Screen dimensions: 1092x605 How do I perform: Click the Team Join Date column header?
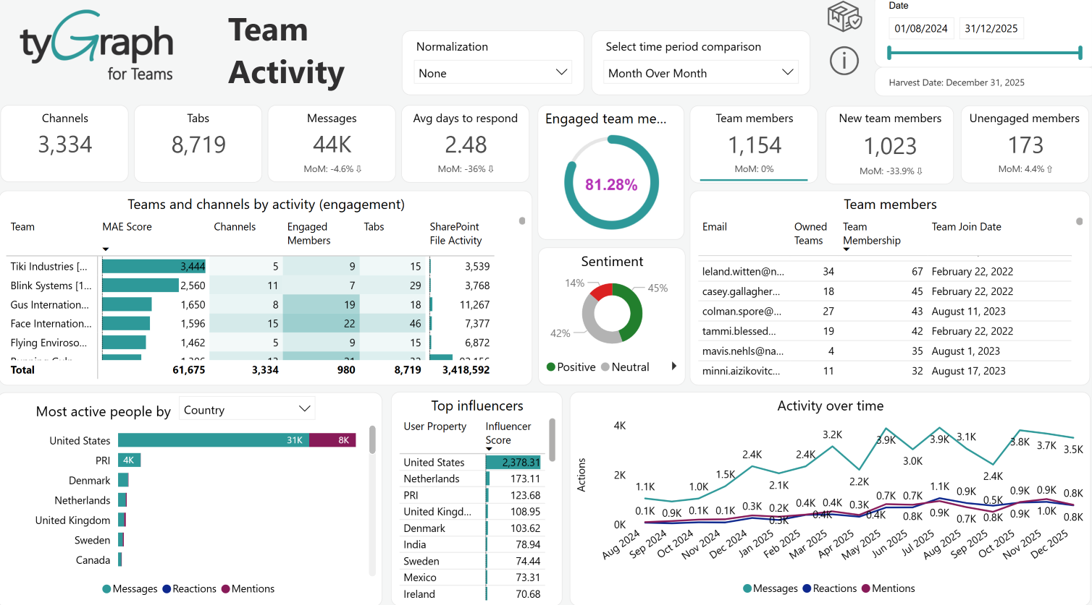966,227
